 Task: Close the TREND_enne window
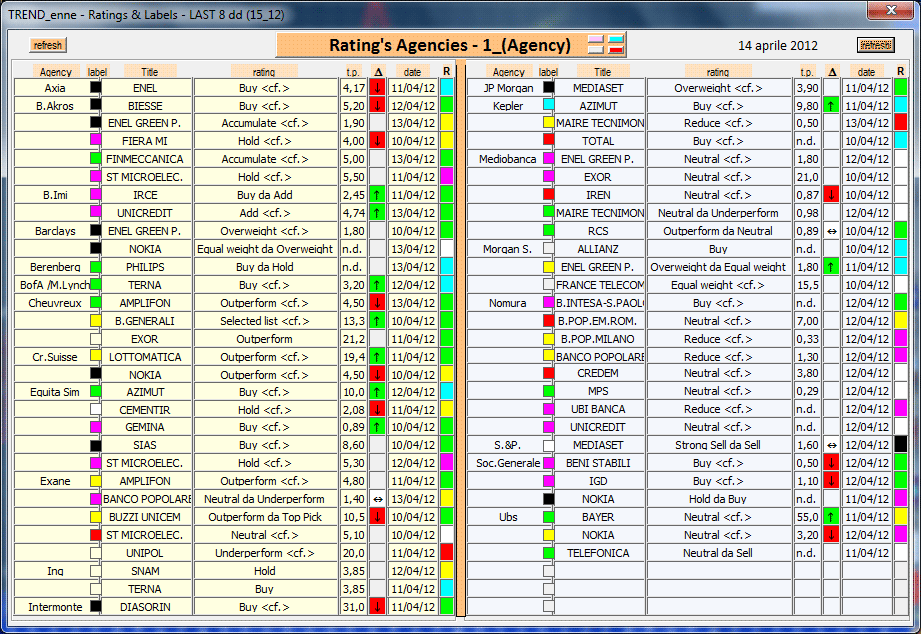pos(890,10)
